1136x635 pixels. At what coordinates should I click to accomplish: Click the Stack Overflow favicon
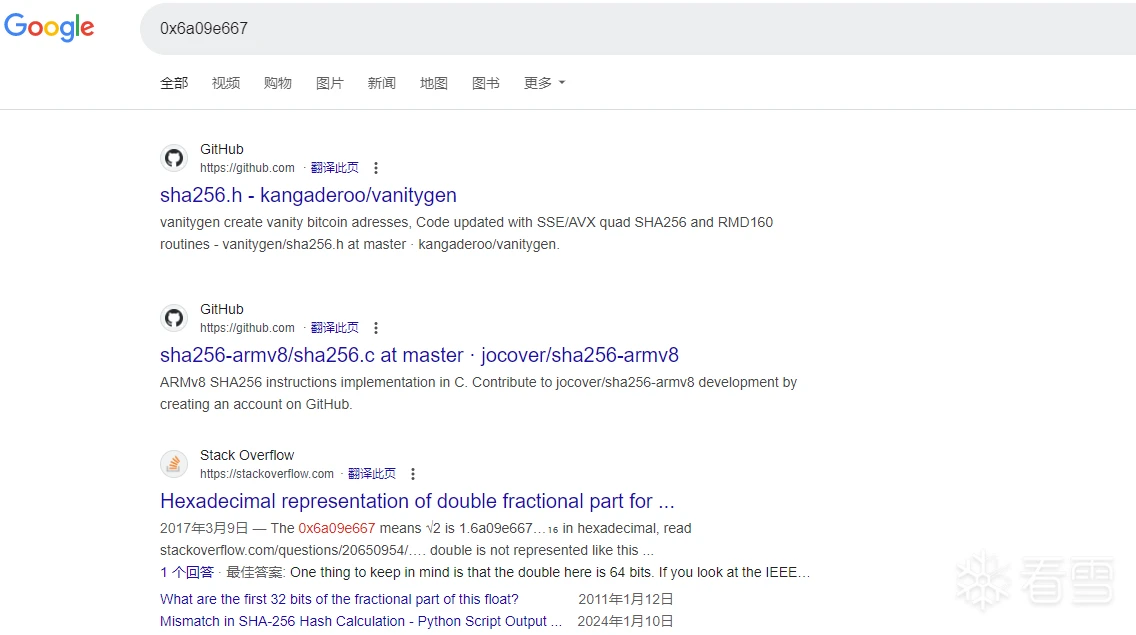coord(174,464)
